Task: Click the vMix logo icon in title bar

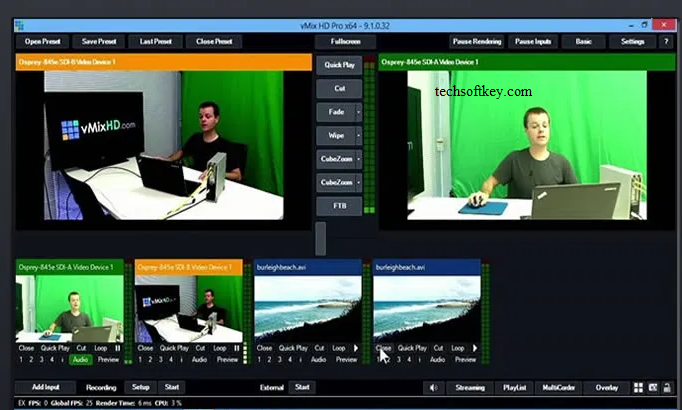Action: (x=19, y=26)
